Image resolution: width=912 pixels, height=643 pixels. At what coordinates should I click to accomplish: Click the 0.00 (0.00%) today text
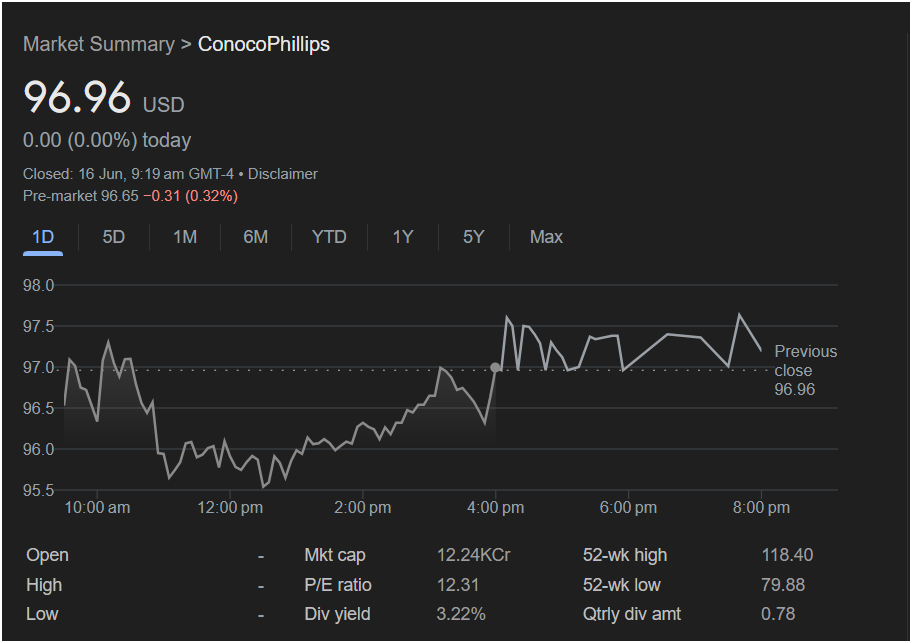(x=107, y=140)
